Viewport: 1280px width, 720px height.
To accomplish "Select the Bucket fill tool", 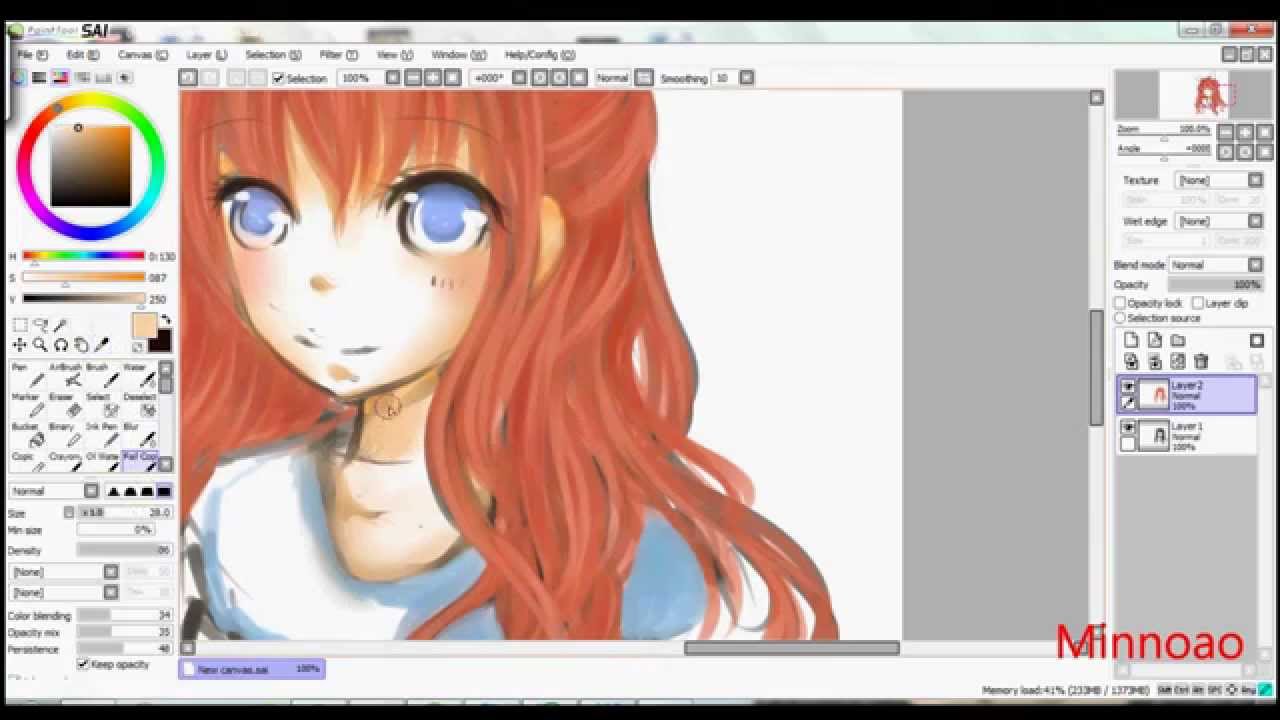I will (27, 434).
